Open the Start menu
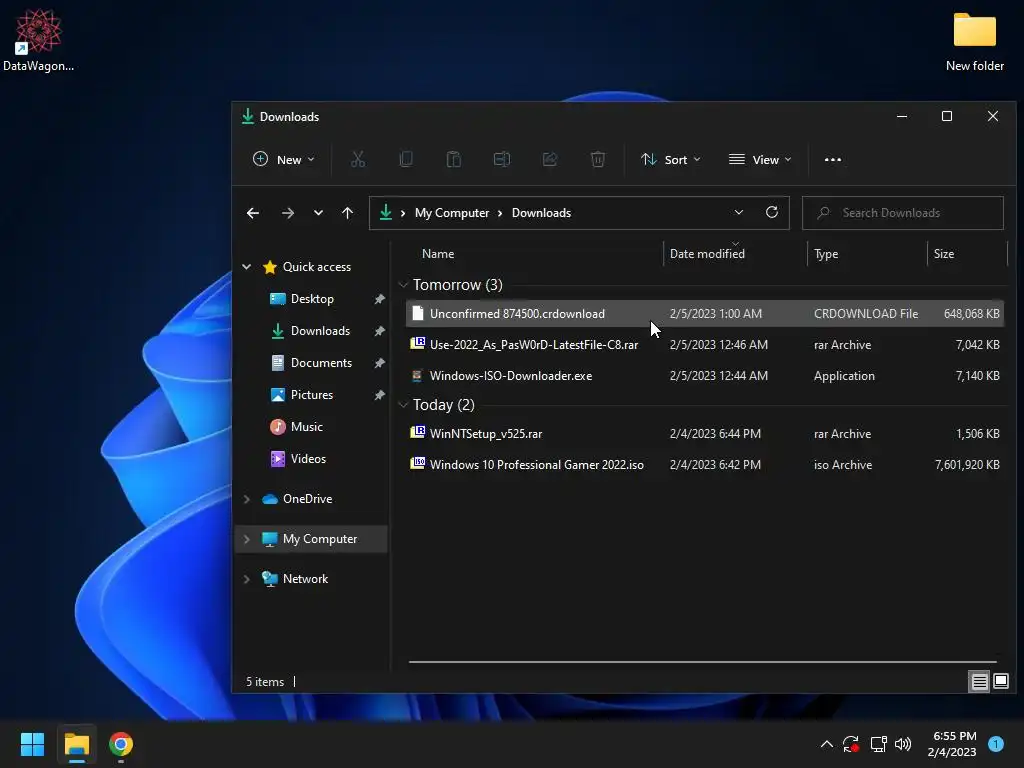The width and height of the screenshot is (1024, 768). pos(32,744)
